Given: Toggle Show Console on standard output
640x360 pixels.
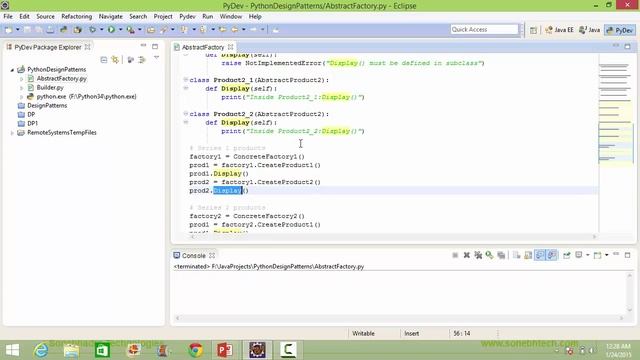Looking at the screenshot, I should 540,256.
